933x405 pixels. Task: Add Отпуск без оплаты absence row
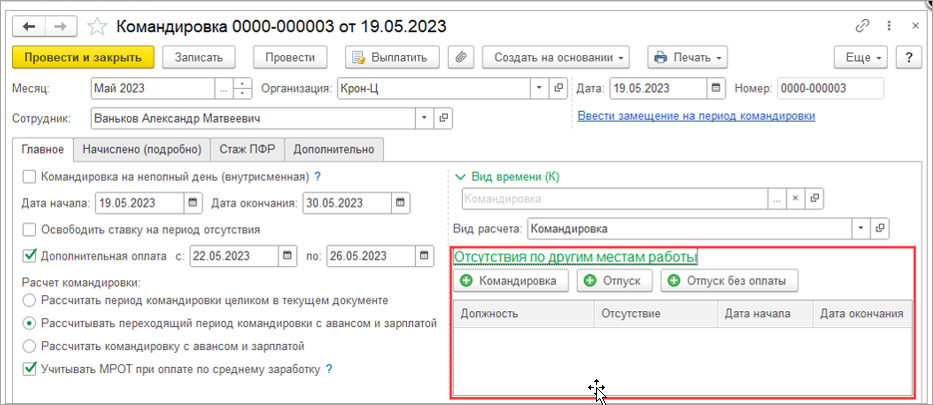(x=729, y=281)
